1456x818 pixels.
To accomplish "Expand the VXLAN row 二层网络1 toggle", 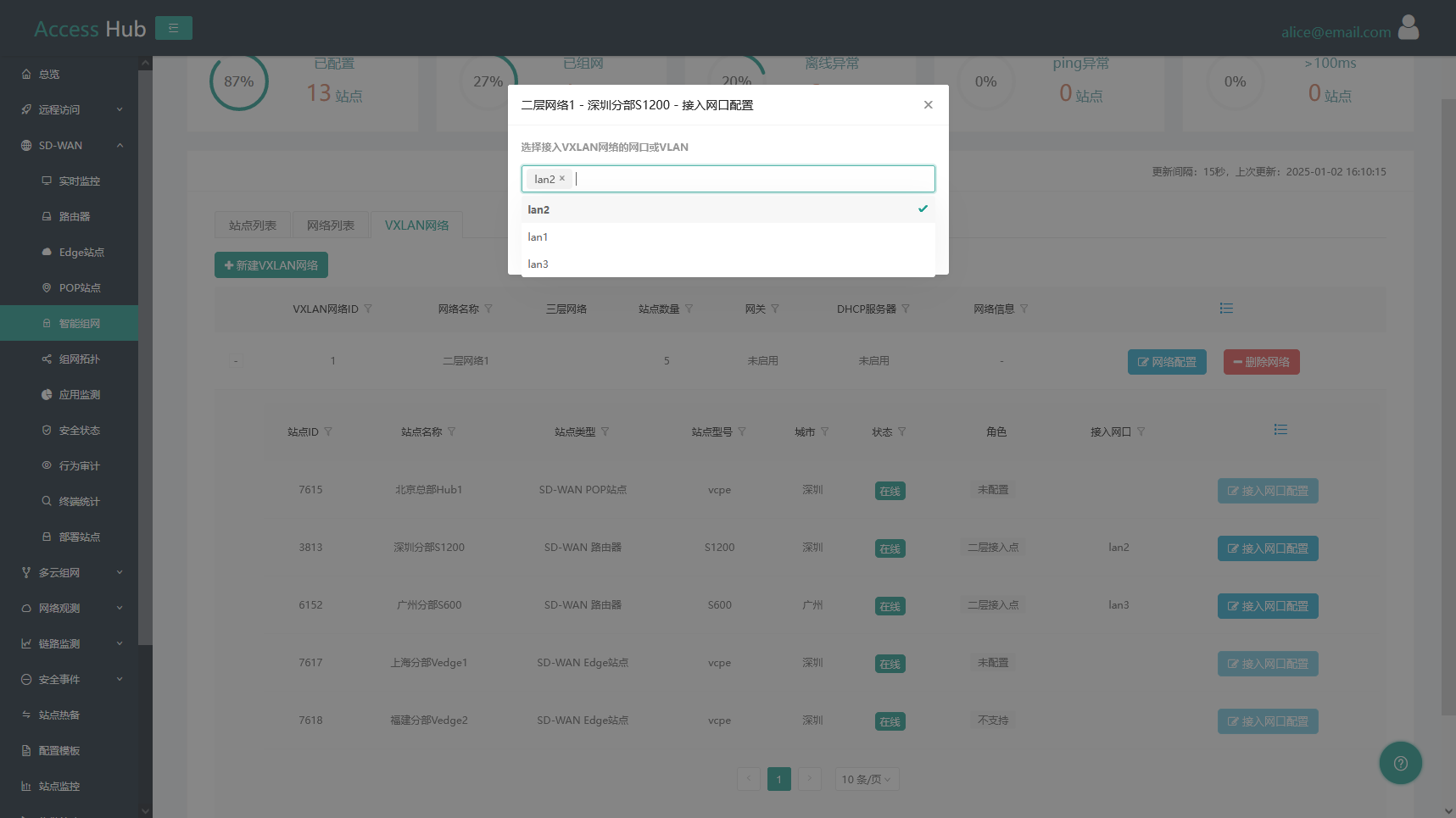I will point(236,361).
